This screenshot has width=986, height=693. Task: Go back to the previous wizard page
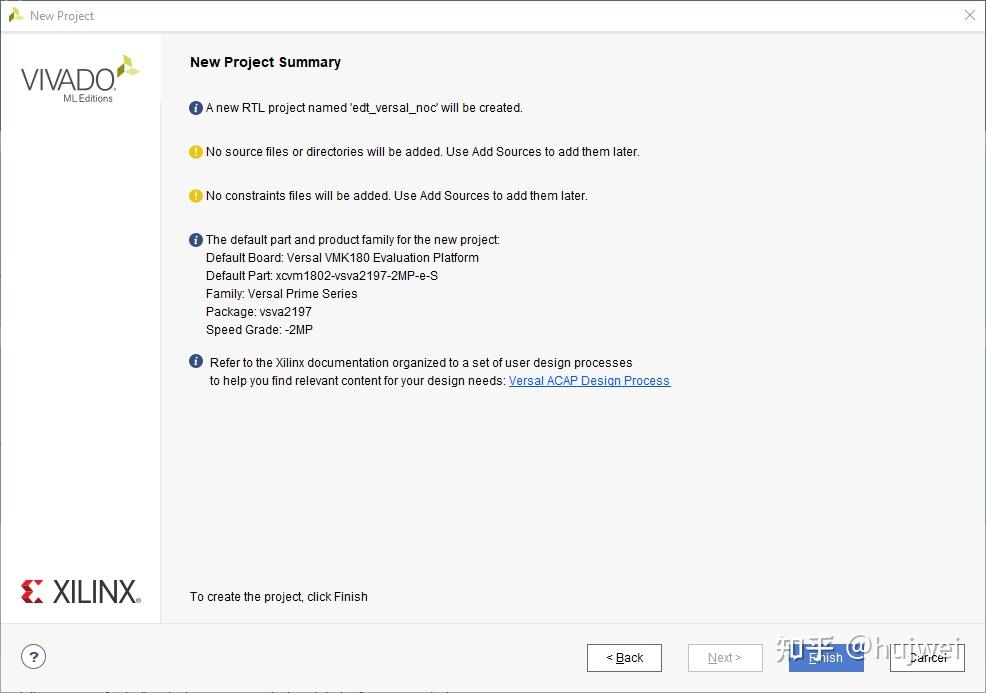point(624,658)
